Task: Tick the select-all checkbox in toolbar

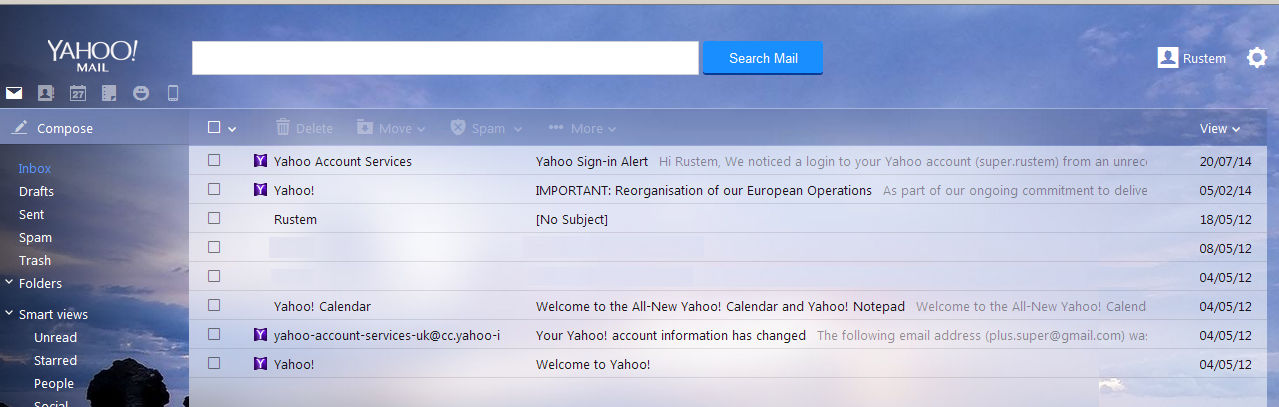Action: (x=214, y=127)
